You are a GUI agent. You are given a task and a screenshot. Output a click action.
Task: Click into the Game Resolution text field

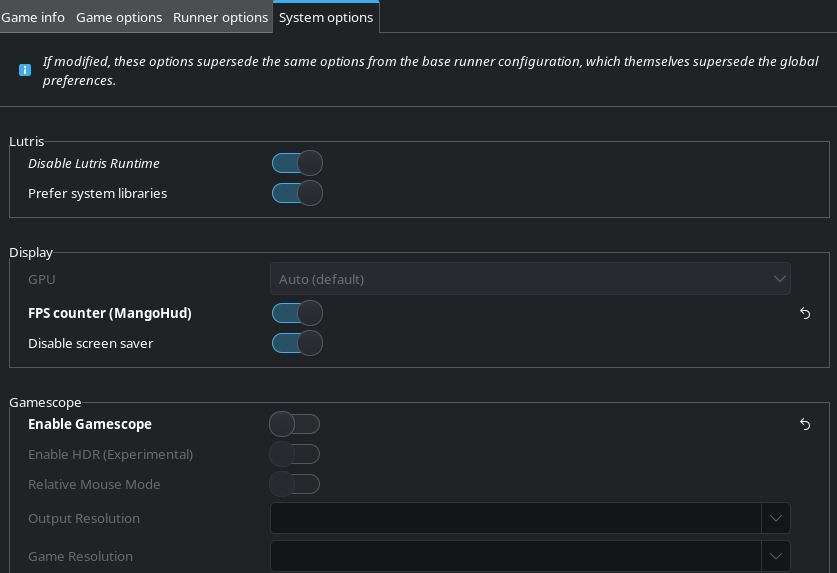516,556
